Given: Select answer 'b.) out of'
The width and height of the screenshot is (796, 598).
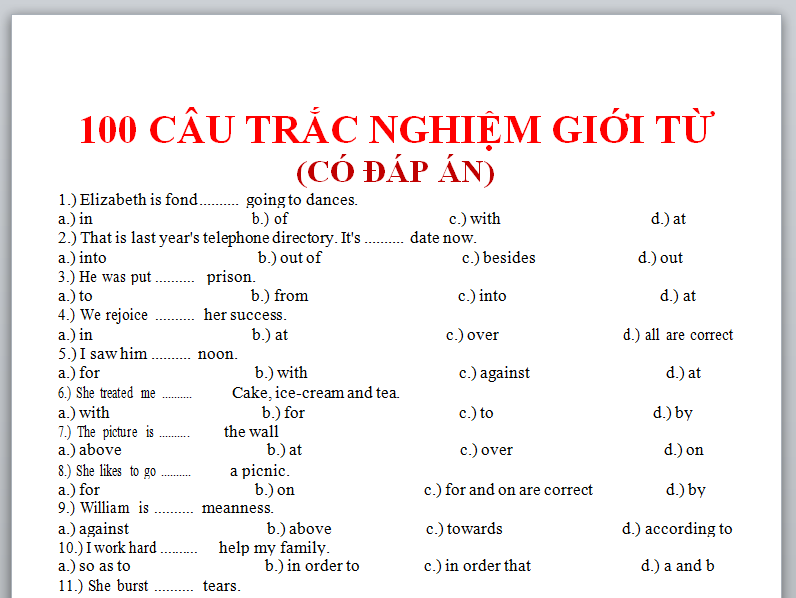Looking at the screenshot, I should [289, 258].
